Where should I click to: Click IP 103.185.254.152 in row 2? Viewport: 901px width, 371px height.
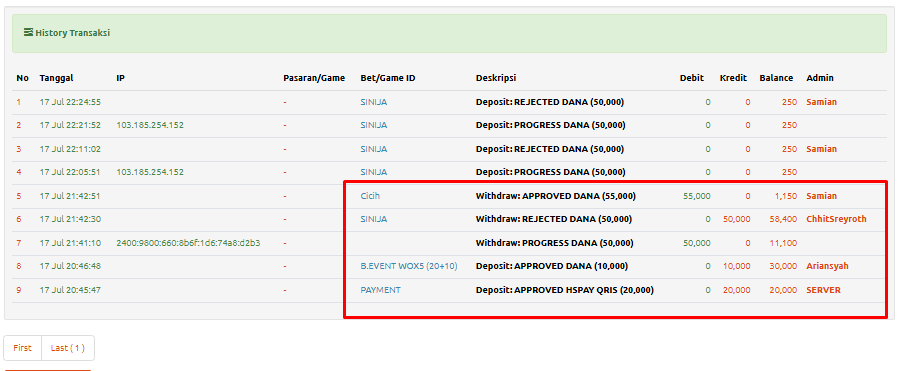coord(150,125)
